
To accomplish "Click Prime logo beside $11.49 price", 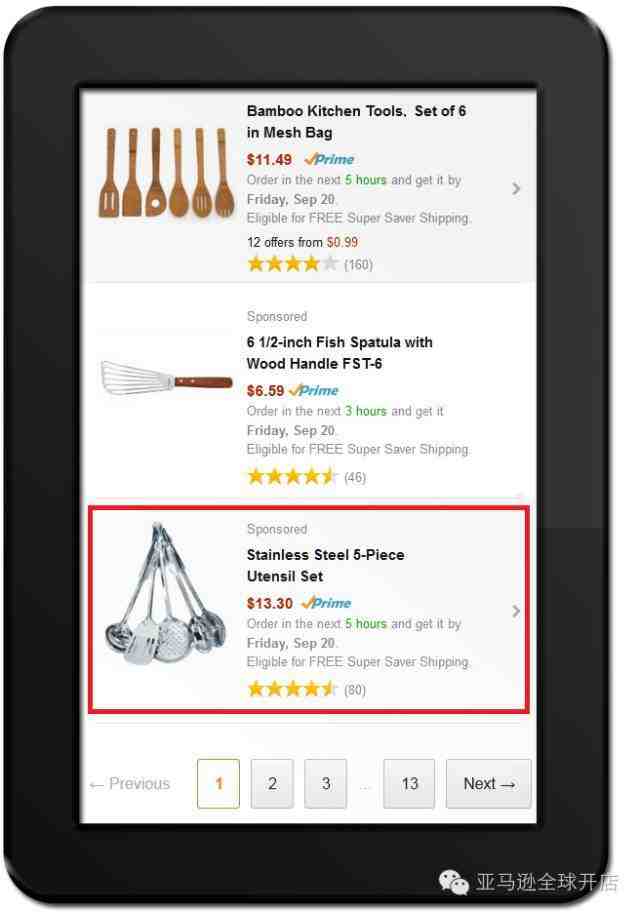I will 329,159.
